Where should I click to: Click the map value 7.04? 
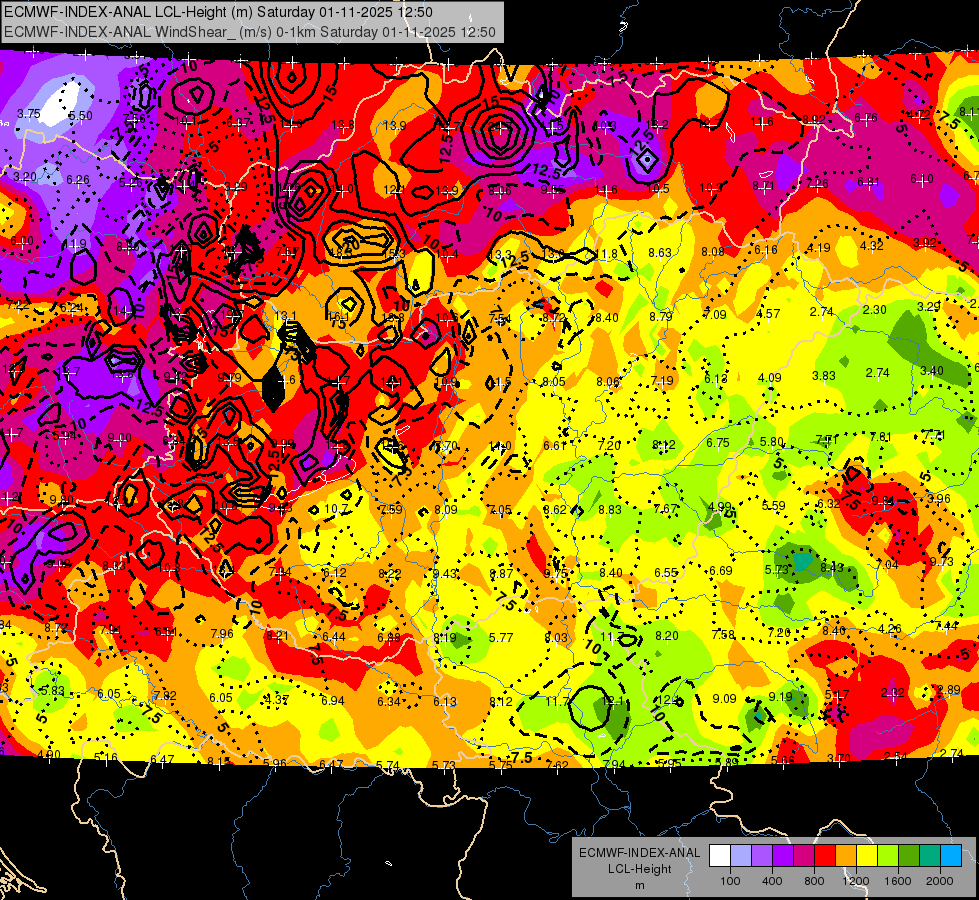tap(888, 565)
